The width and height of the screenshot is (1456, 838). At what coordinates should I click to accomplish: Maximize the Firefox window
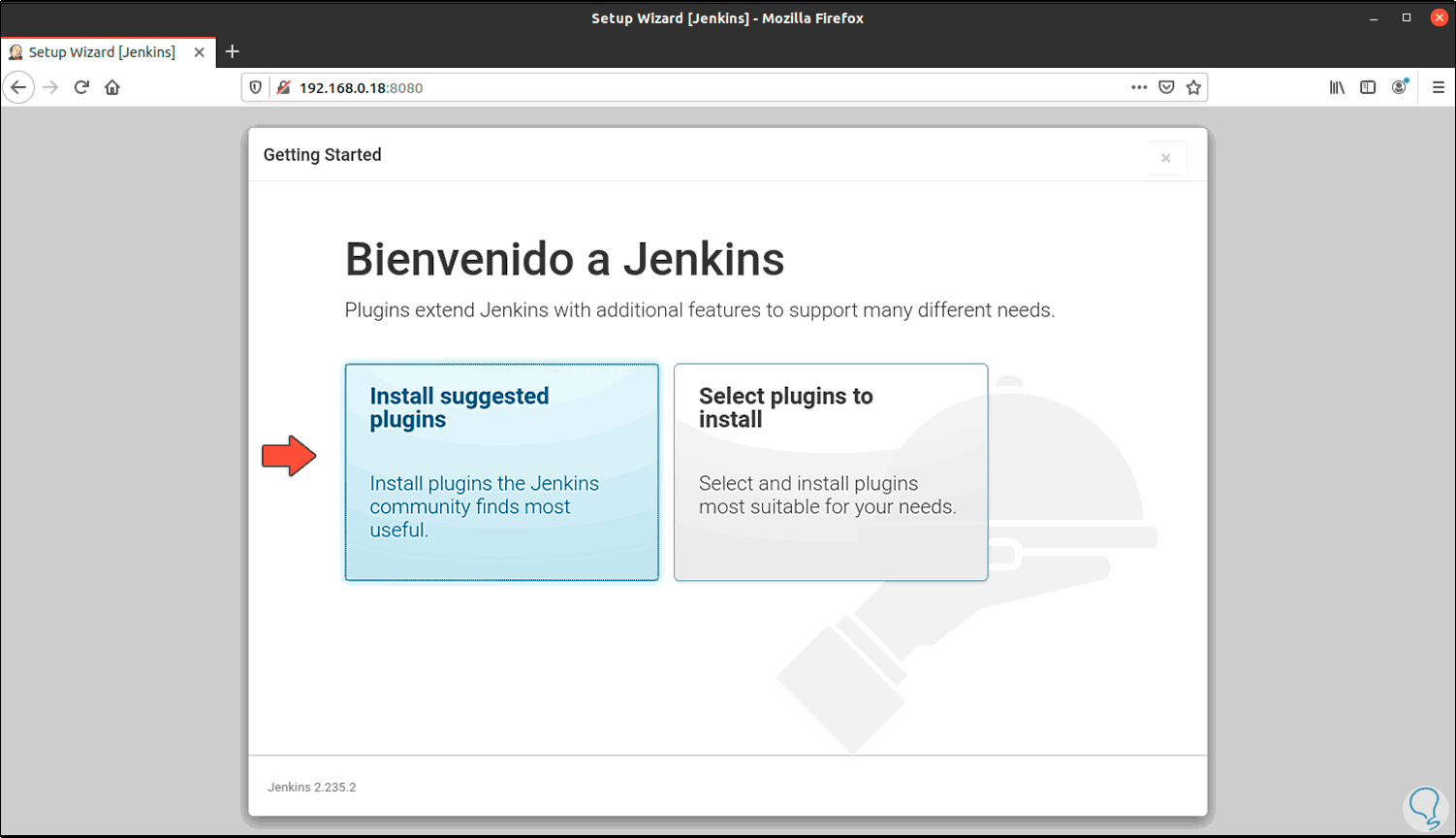point(1407,17)
